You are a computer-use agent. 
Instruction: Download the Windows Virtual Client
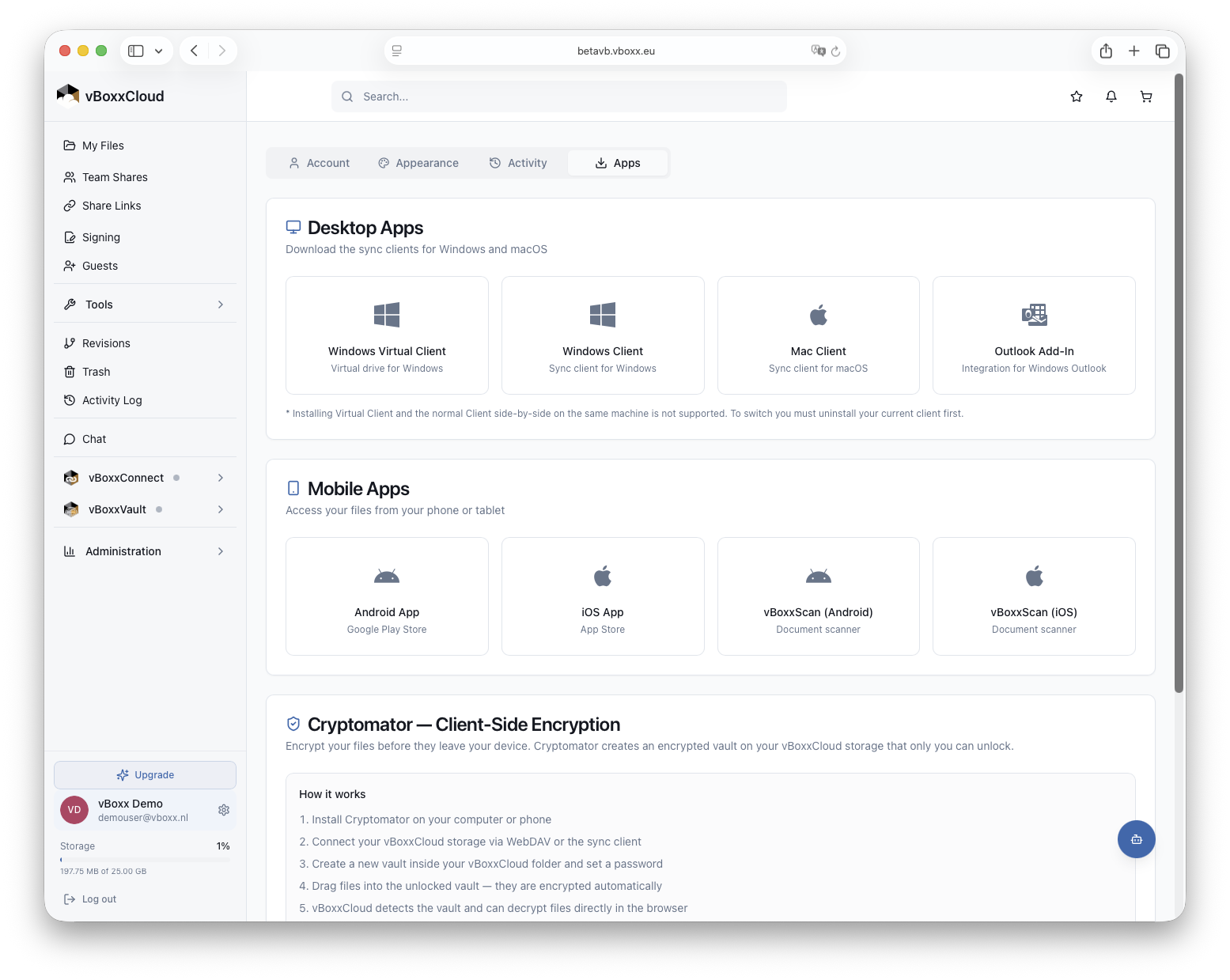pos(387,335)
